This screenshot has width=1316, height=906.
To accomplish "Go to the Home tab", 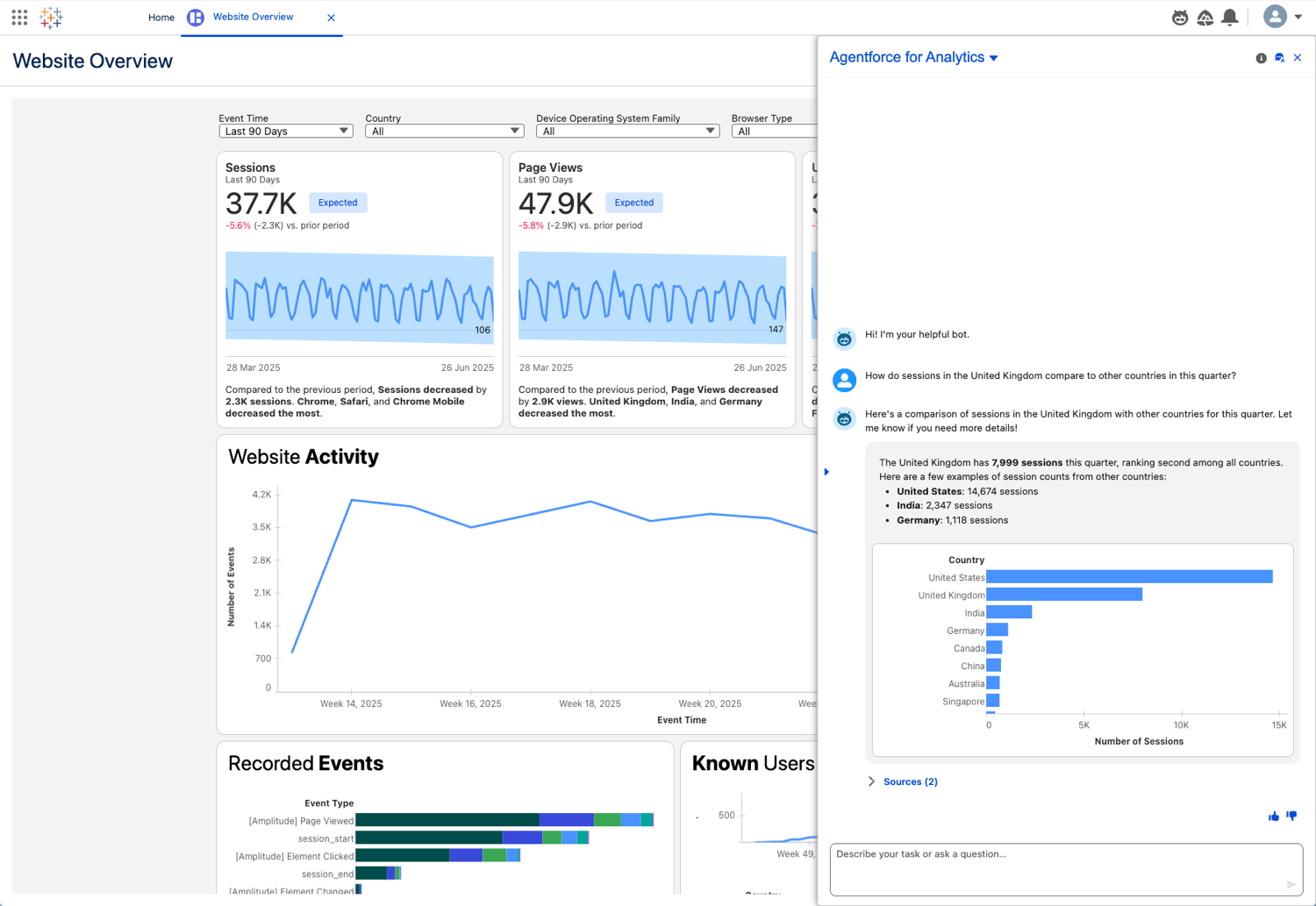I will tap(161, 18).
